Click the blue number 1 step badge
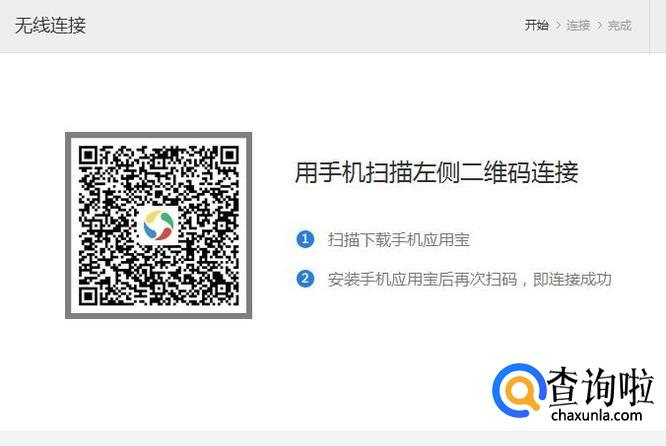666x446 pixels. tap(305, 239)
